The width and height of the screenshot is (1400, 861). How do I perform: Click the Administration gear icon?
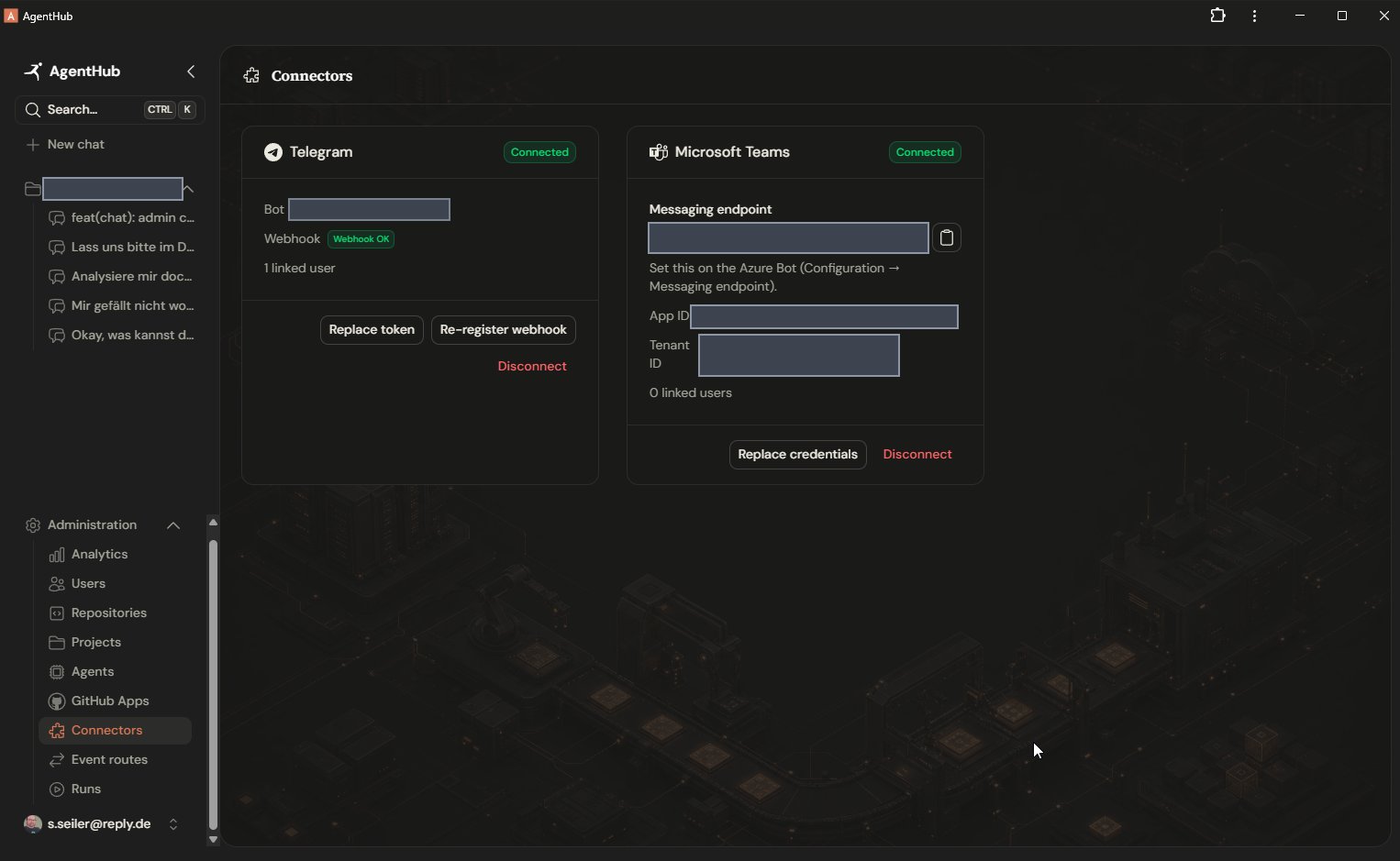point(33,525)
